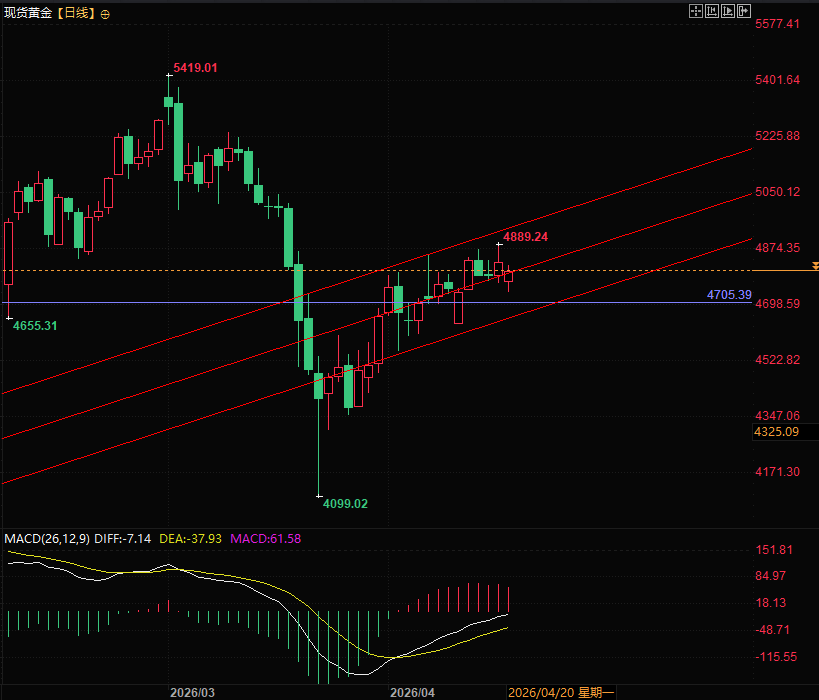The height and width of the screenshot is (700, 819).
Task: Toggle the crosshair cursor icon
Action: [x=696, y=11]
